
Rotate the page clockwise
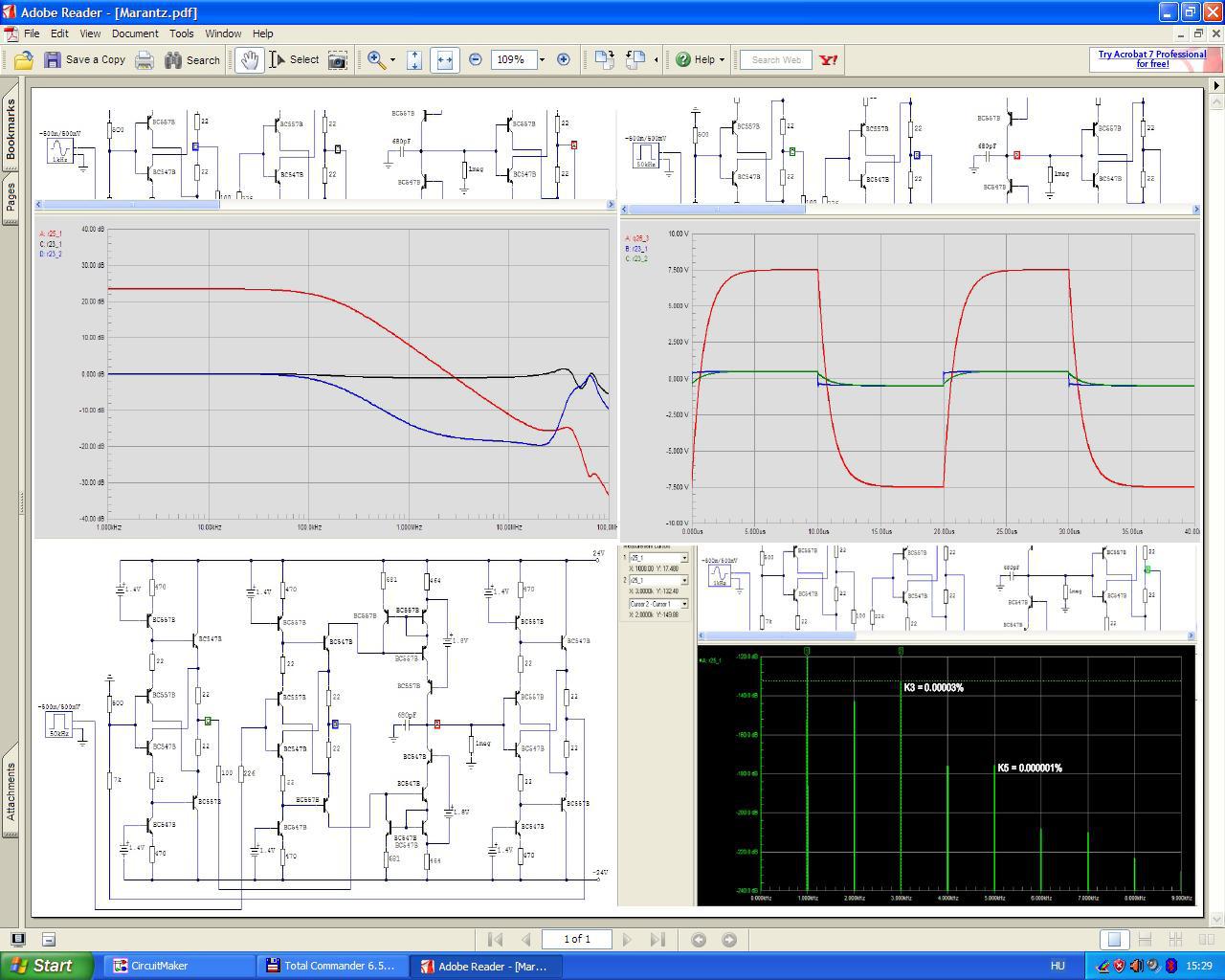604,60
